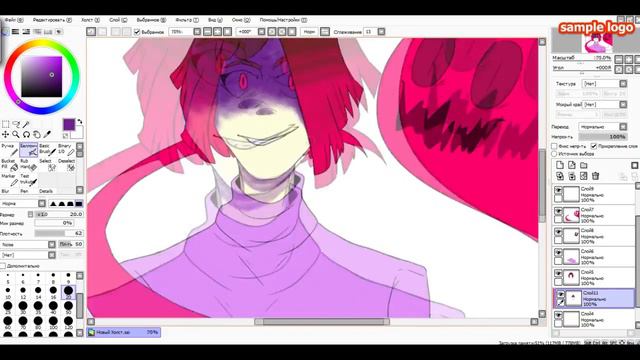Screen dimensions: 640x360
Task: Select the Источник выбора option
Action: (554, 154)
